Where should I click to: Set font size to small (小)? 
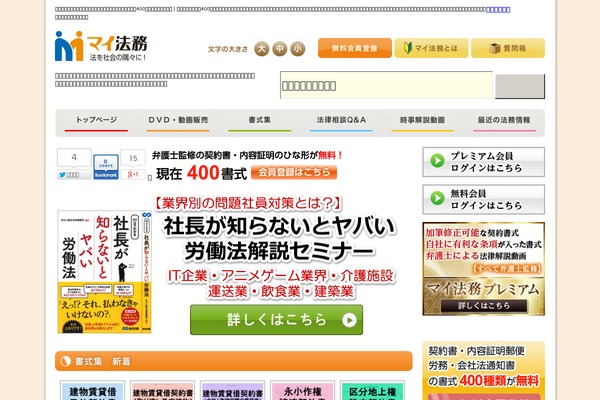(x=298, y=49)
